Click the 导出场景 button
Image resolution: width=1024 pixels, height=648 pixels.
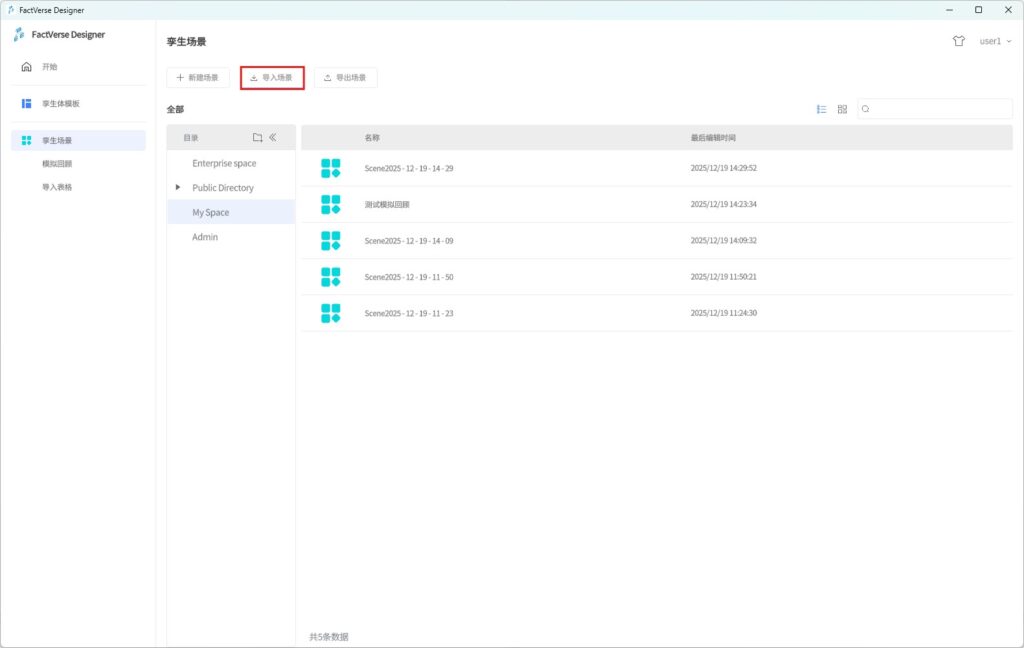point(345,77)
